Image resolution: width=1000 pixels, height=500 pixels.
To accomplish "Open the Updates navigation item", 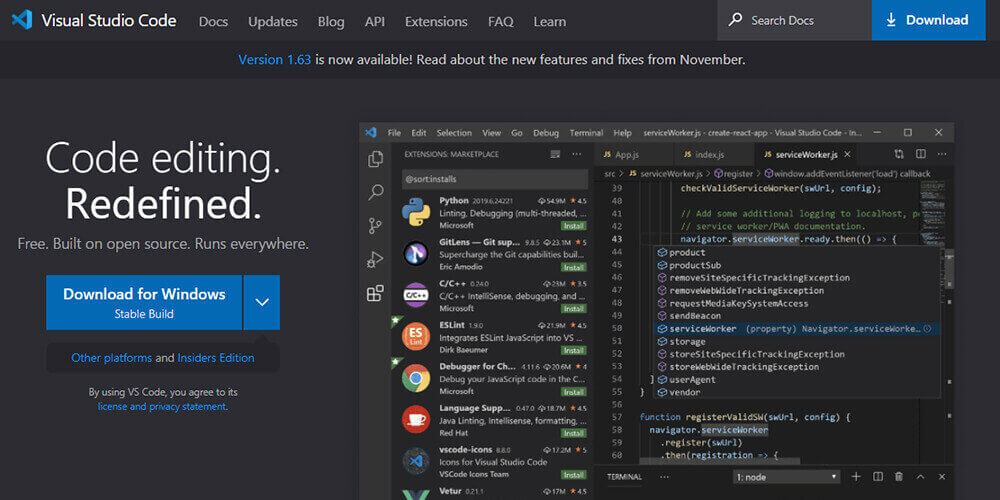I will (273, 21).
